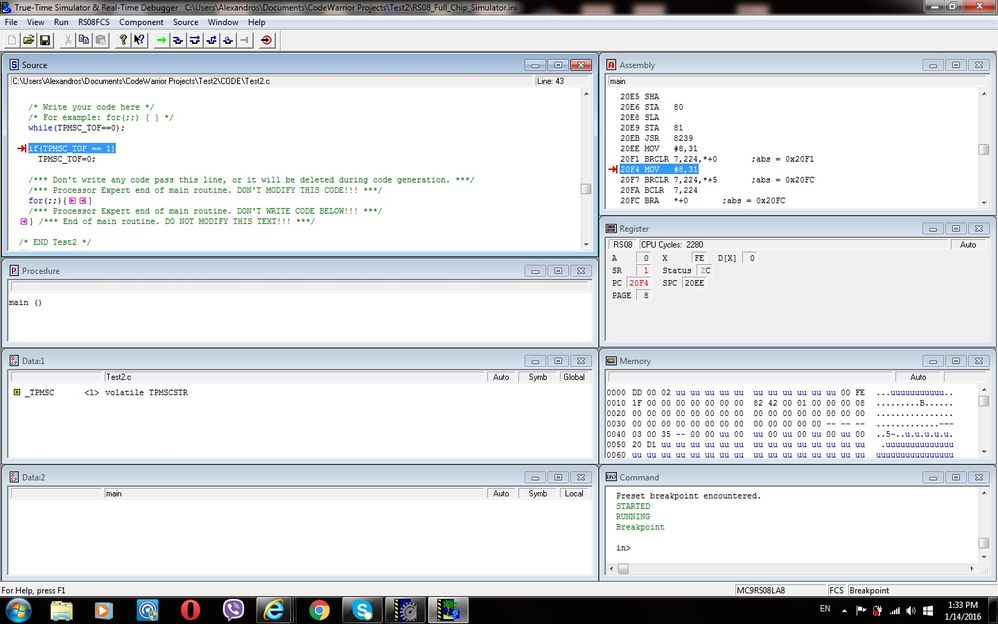Open Skype from the taskbar
Image resolution: width=998 pixels, height=624 pixels.
(362, 611)
